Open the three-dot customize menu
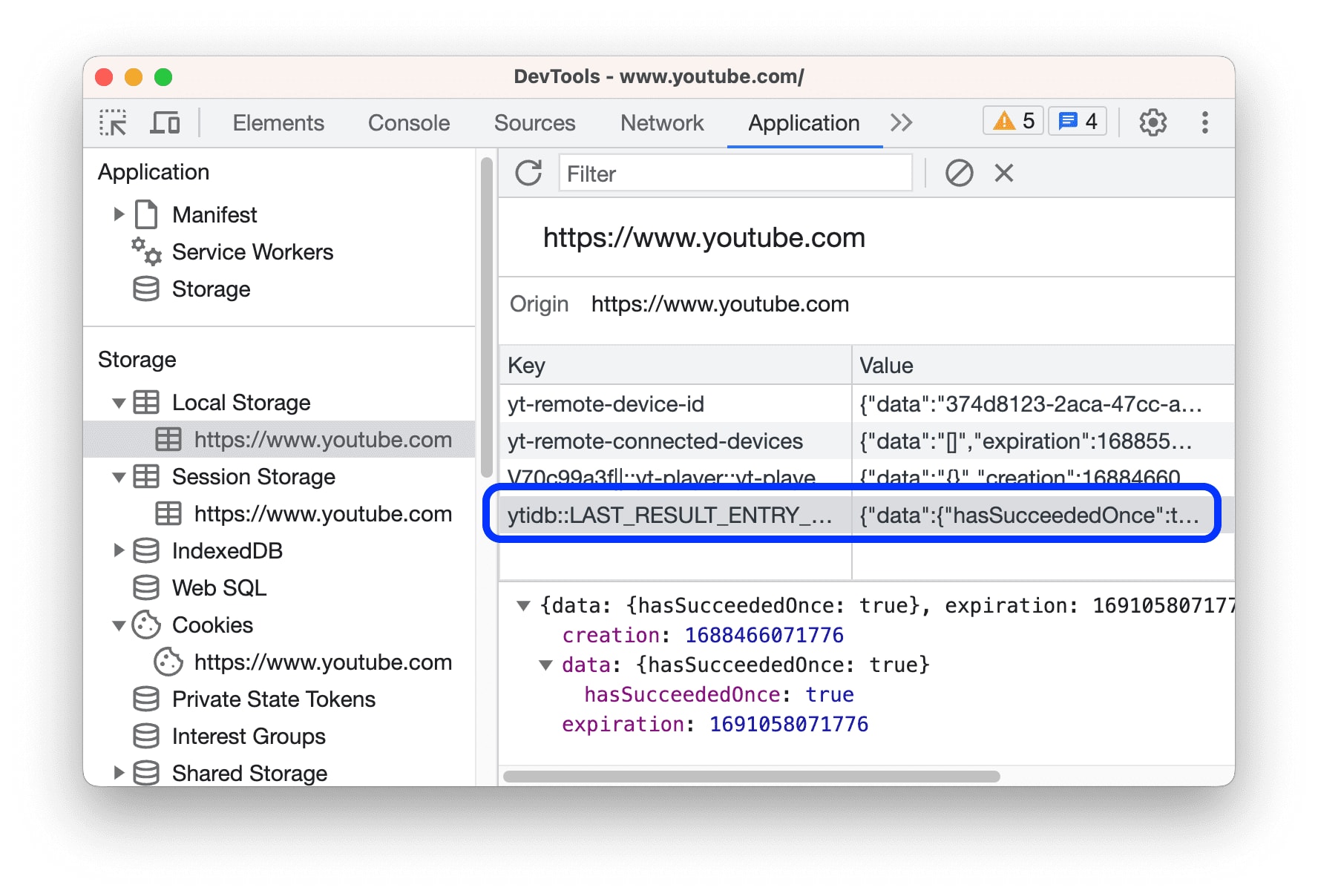The width and height of the screenshot is (1318, 896). click(x=1204, y=122)
